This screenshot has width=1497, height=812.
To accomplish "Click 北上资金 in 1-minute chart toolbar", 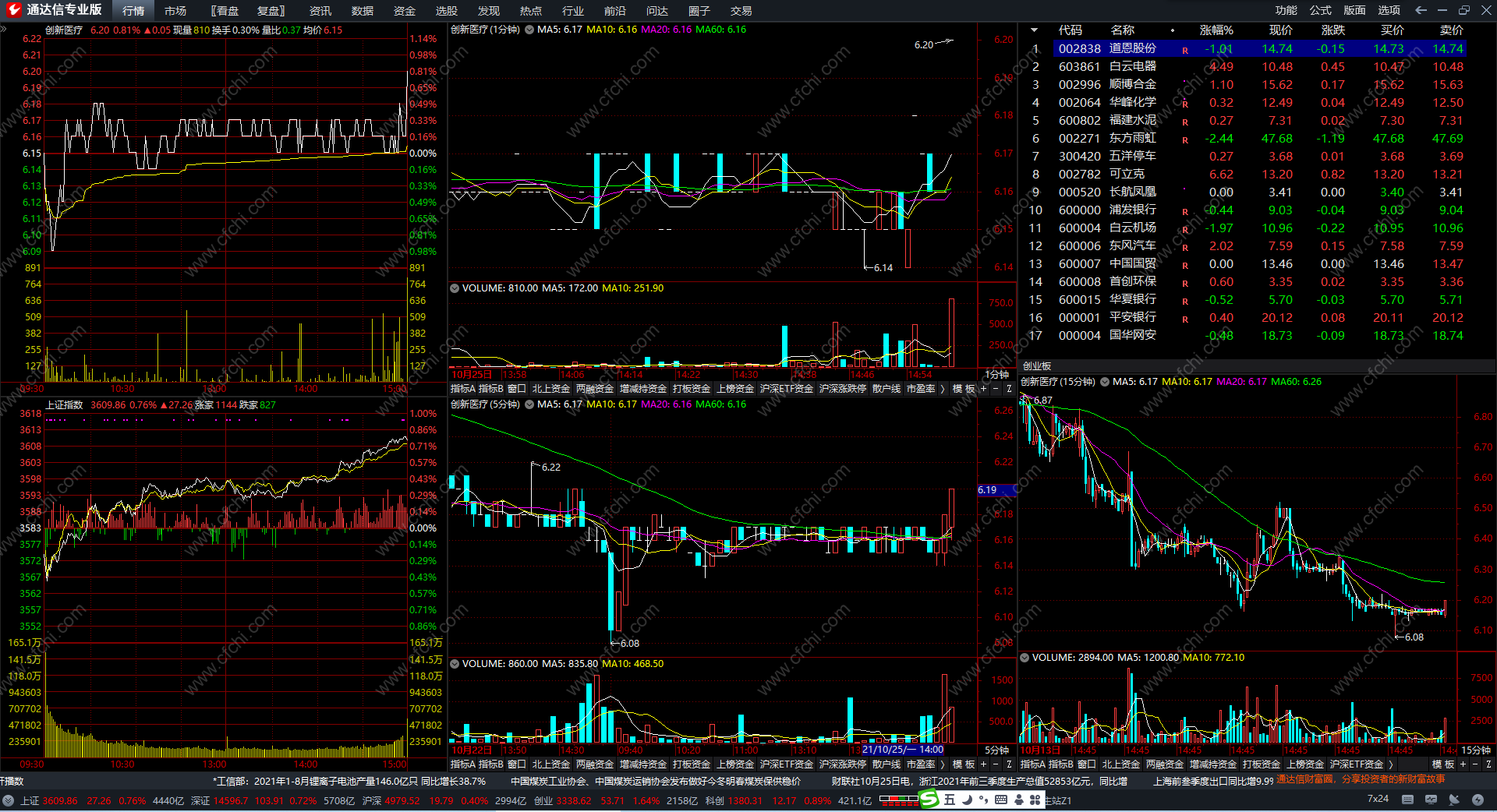I will 551,389.
